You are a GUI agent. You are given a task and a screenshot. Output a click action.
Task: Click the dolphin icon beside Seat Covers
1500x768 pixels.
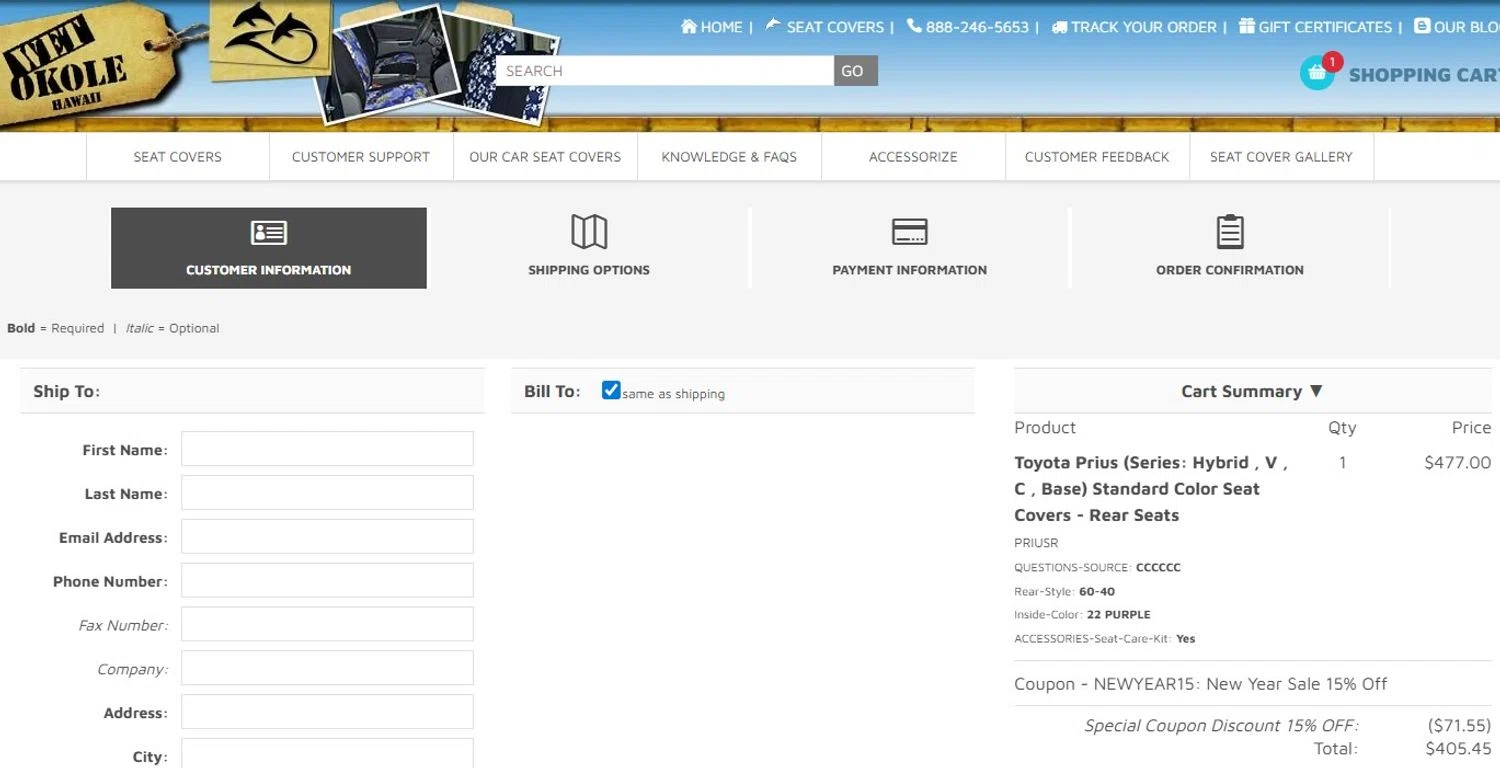[773, 25]
